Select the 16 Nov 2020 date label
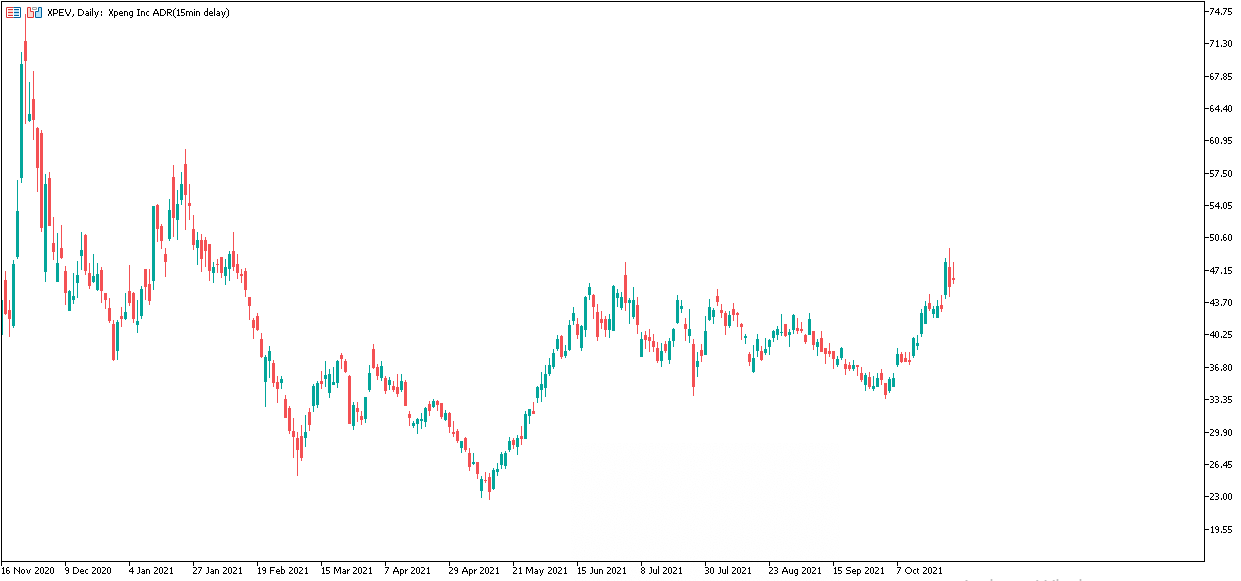Screen dimensions: 1241x581 pyautogui.click(x=28, y=571)
